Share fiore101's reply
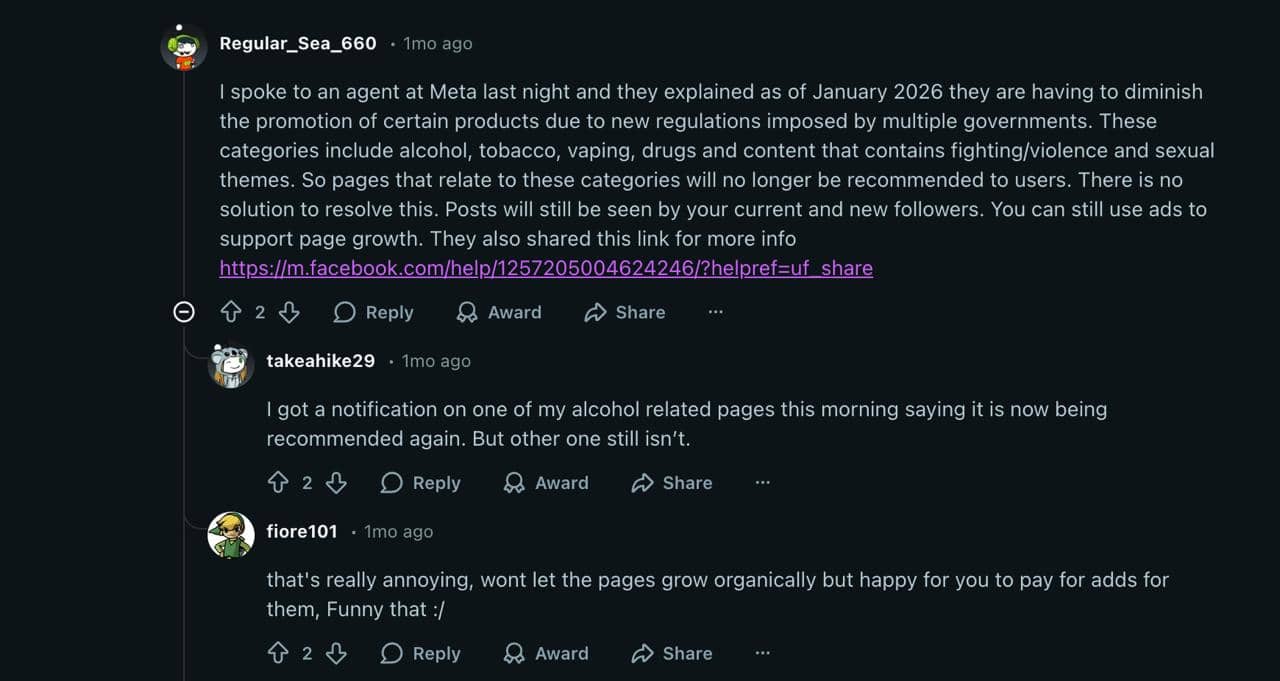The image size is (1280, 681). [672, 654]
